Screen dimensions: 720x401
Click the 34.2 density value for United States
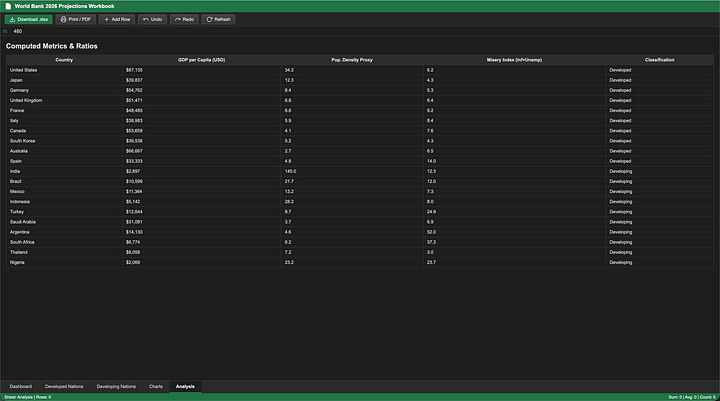coord(352,70)
